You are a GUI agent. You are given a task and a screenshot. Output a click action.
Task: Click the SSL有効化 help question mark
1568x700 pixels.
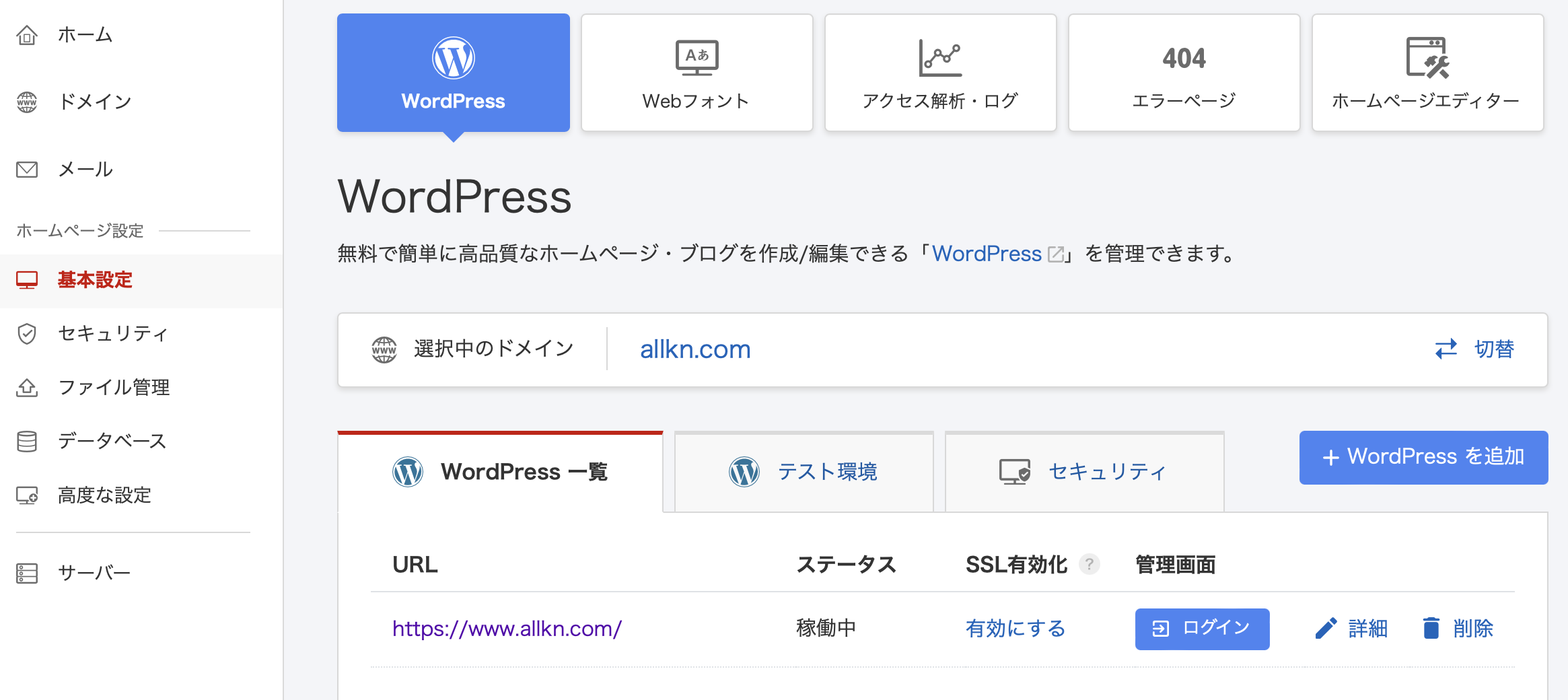tap(1089, 564)
